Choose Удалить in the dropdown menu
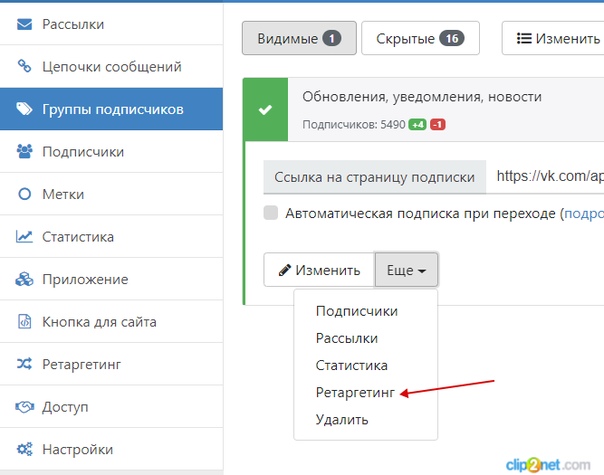Viewport: 604px width, 475px height. click(342, 420)
